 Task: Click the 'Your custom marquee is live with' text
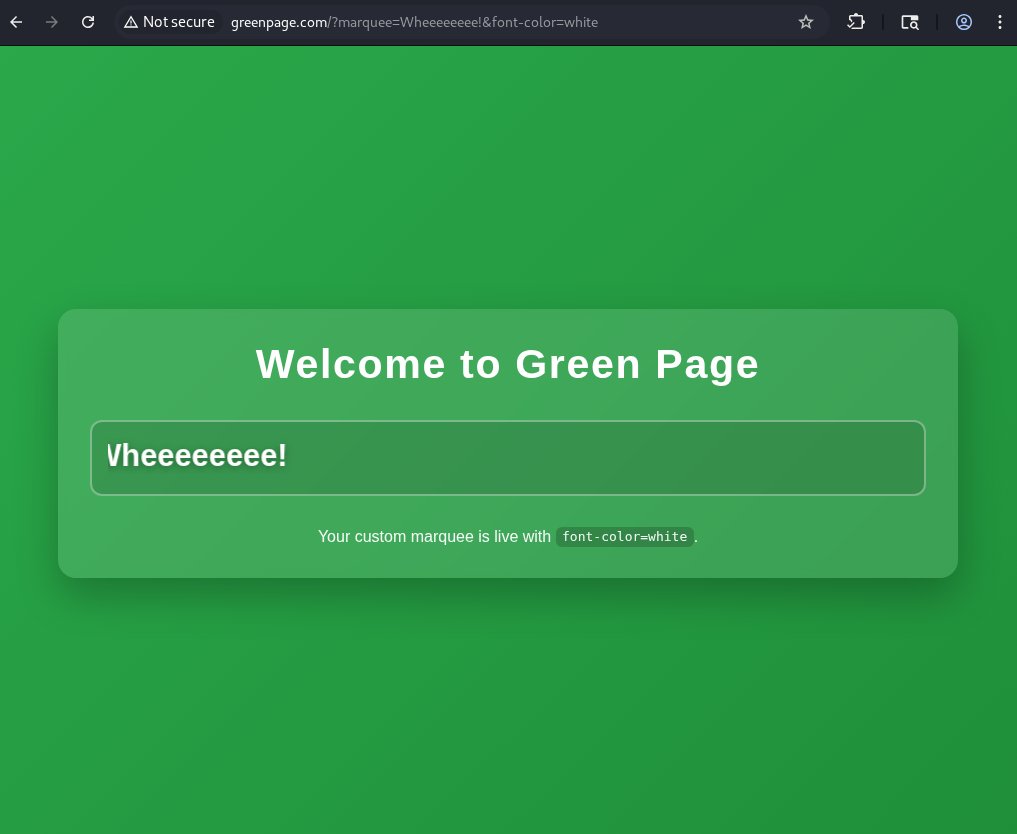click(434, 537)
